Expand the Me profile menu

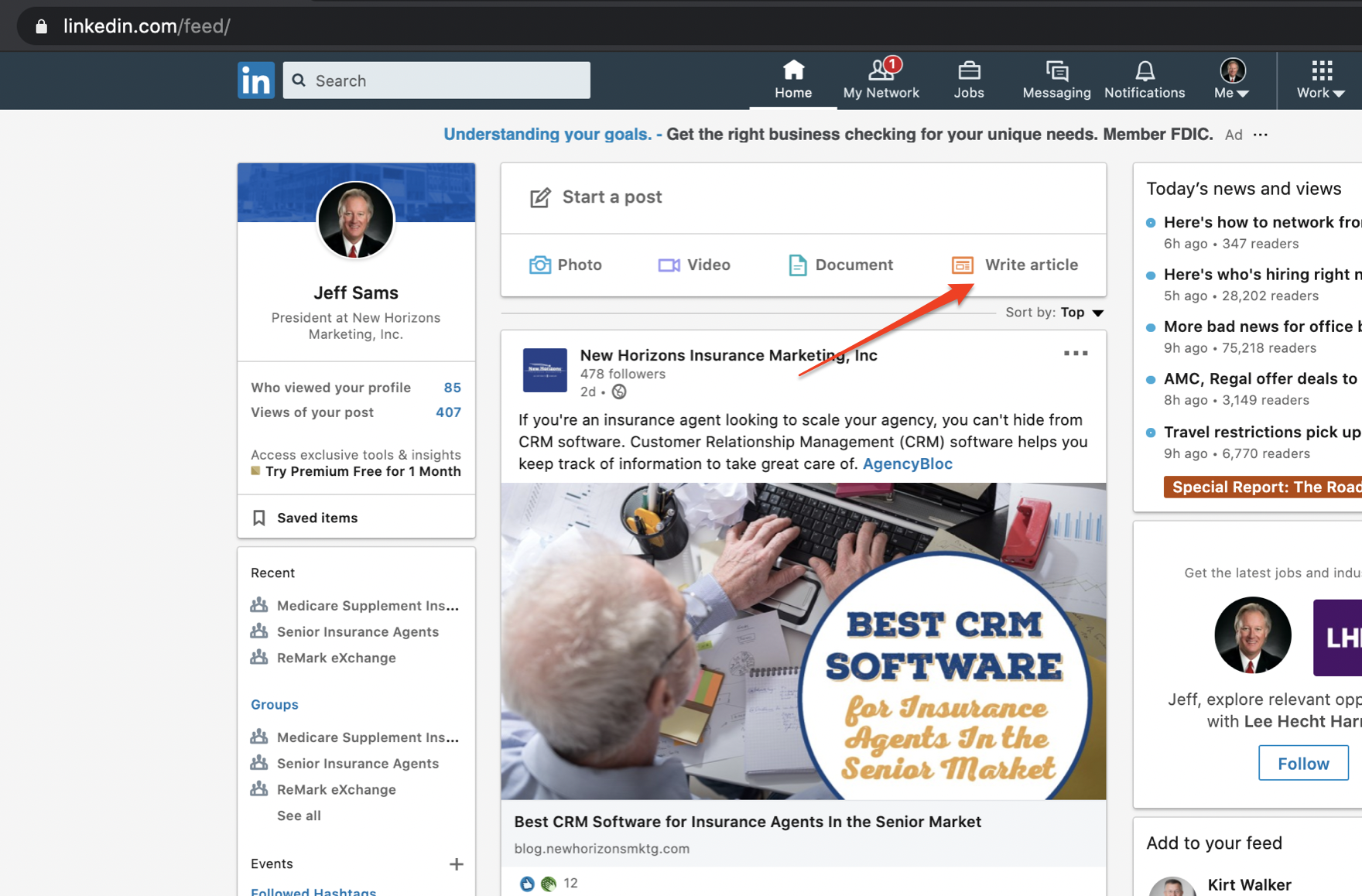click(x=1232, y=80)
